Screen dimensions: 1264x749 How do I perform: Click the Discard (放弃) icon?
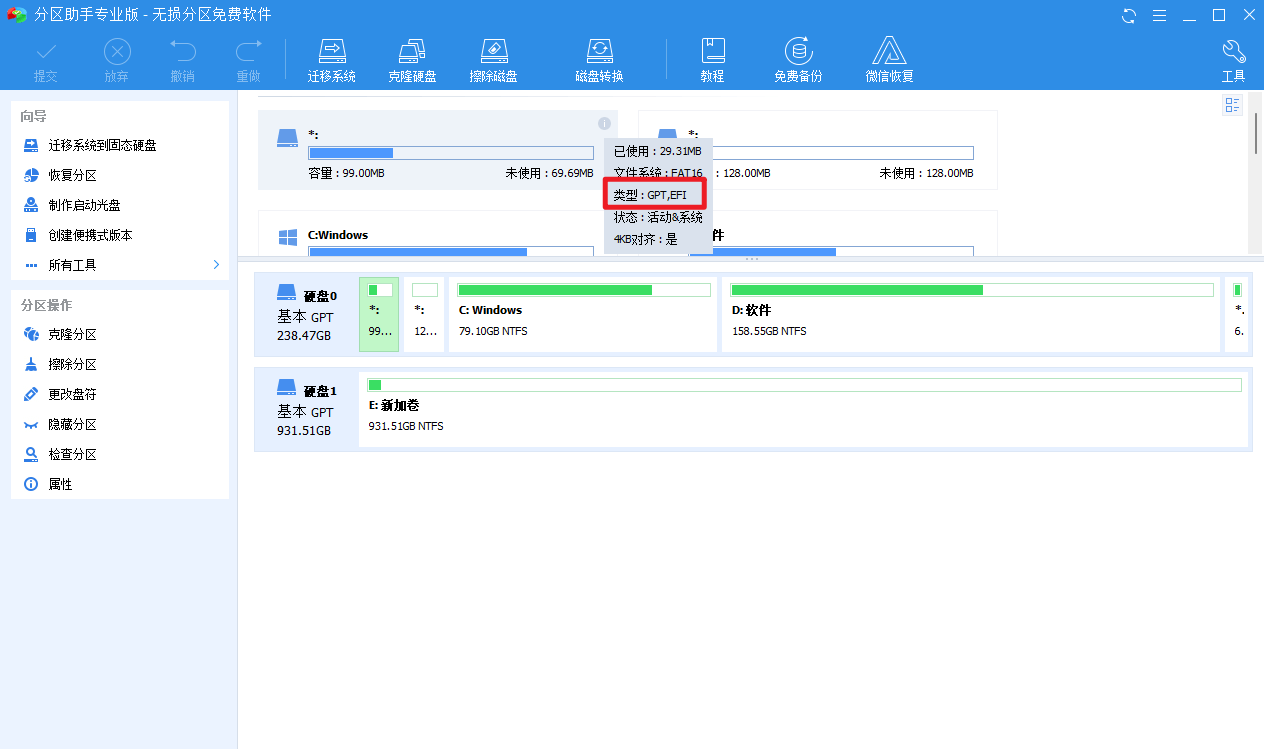coord(117,57)
